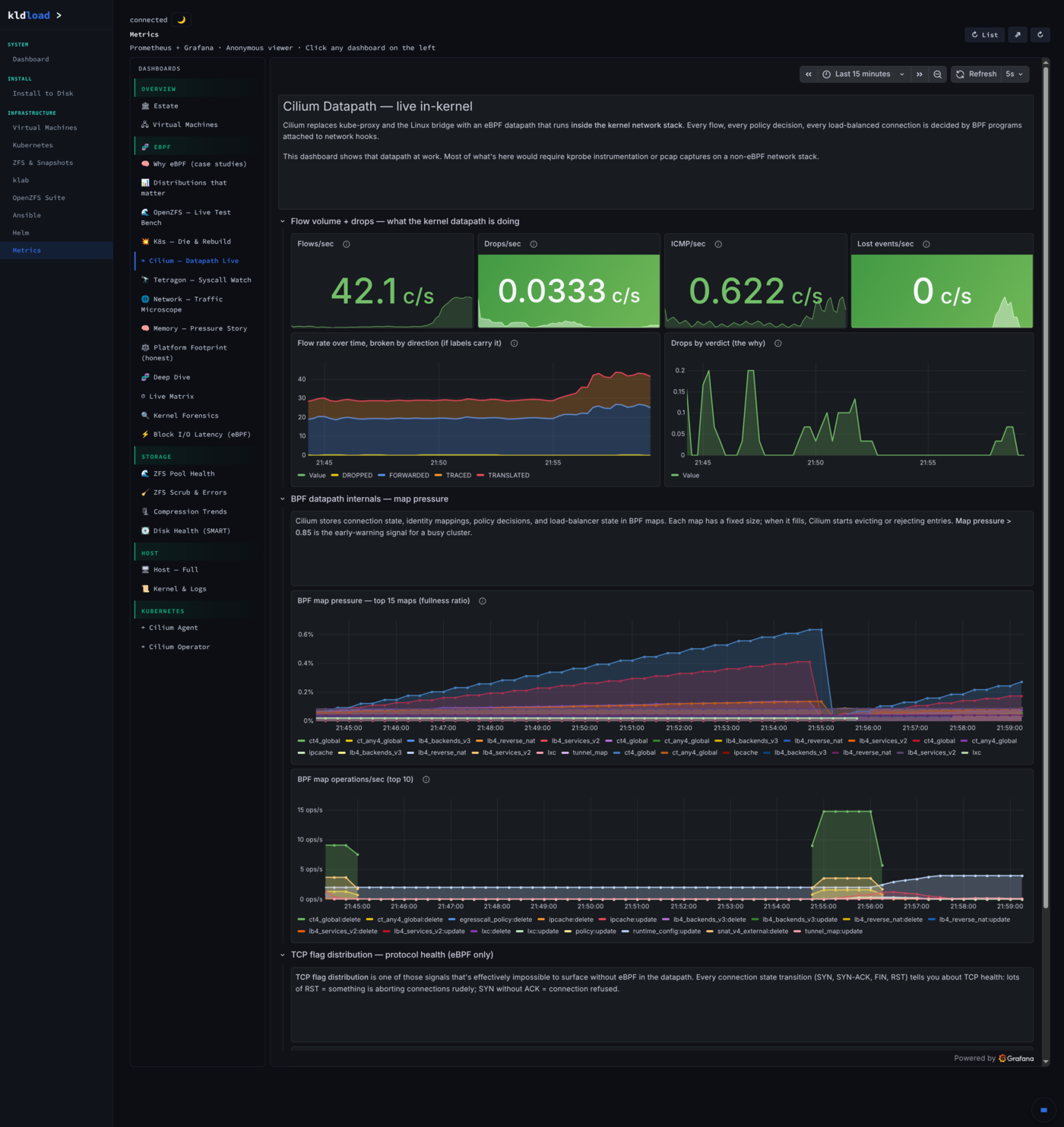Click the STORAGE section header in dashboards

196,457
